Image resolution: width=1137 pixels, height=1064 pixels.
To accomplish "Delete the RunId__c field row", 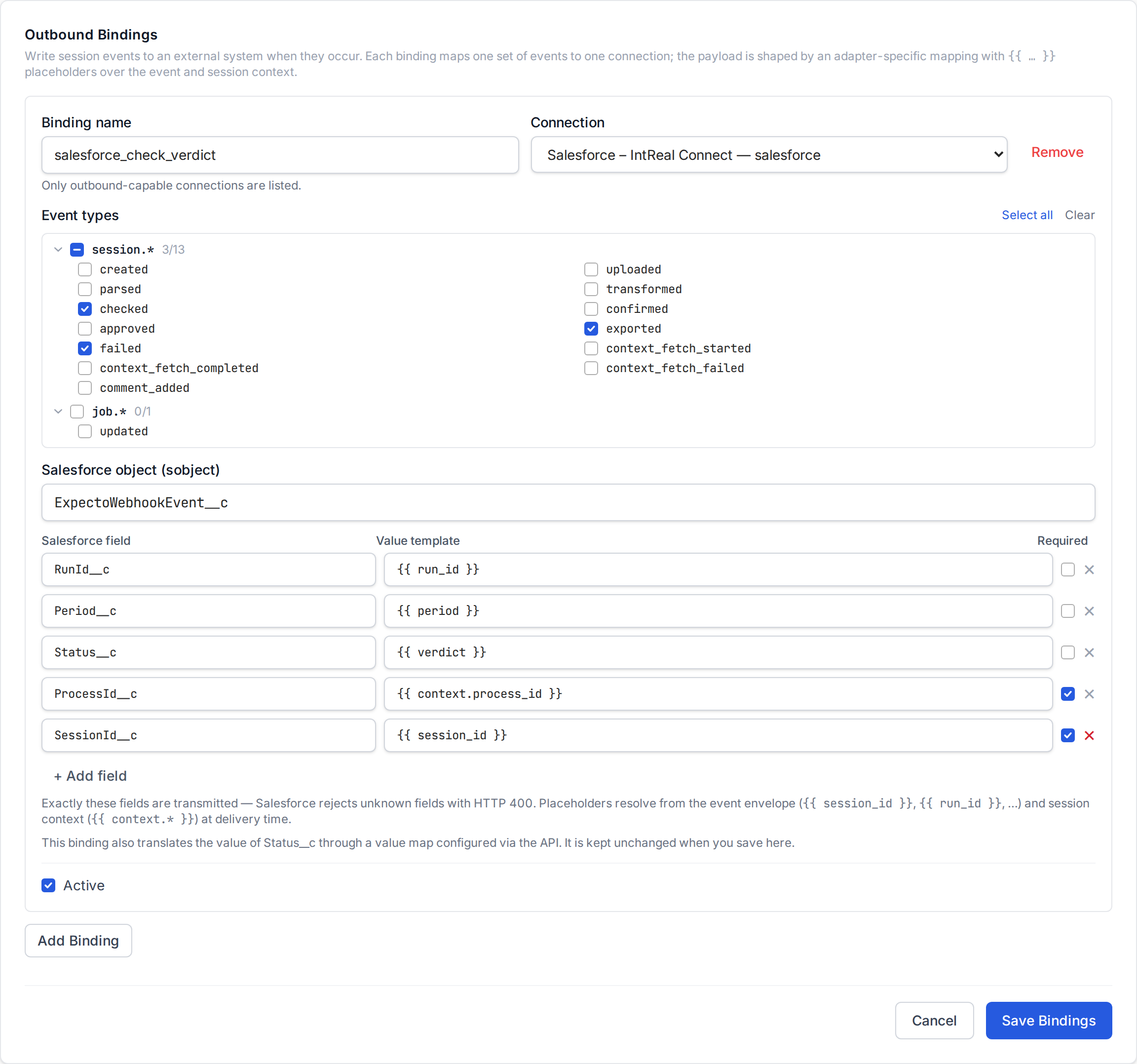I will pos(1089,570).
